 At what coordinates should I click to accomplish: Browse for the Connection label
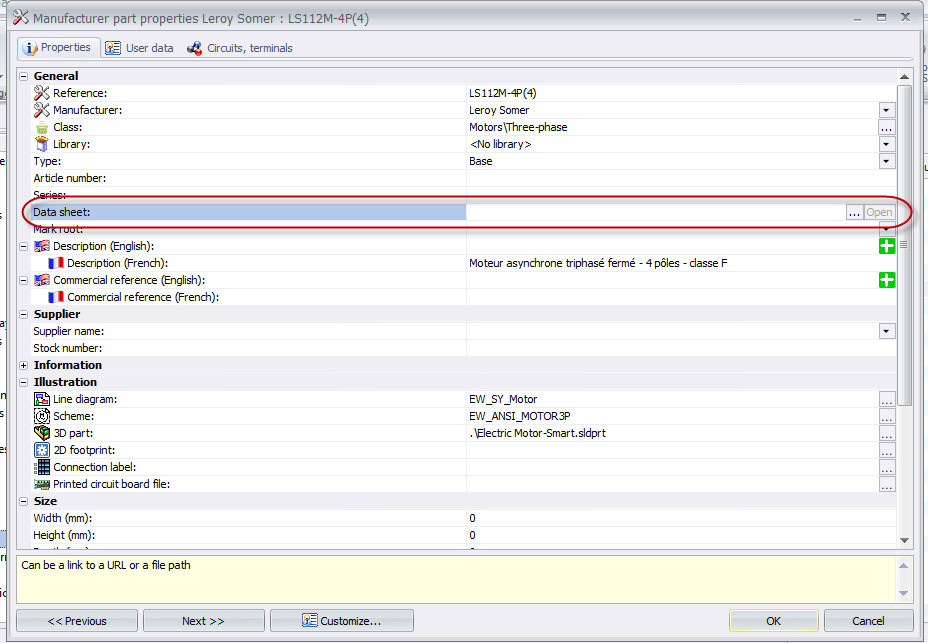886,467
